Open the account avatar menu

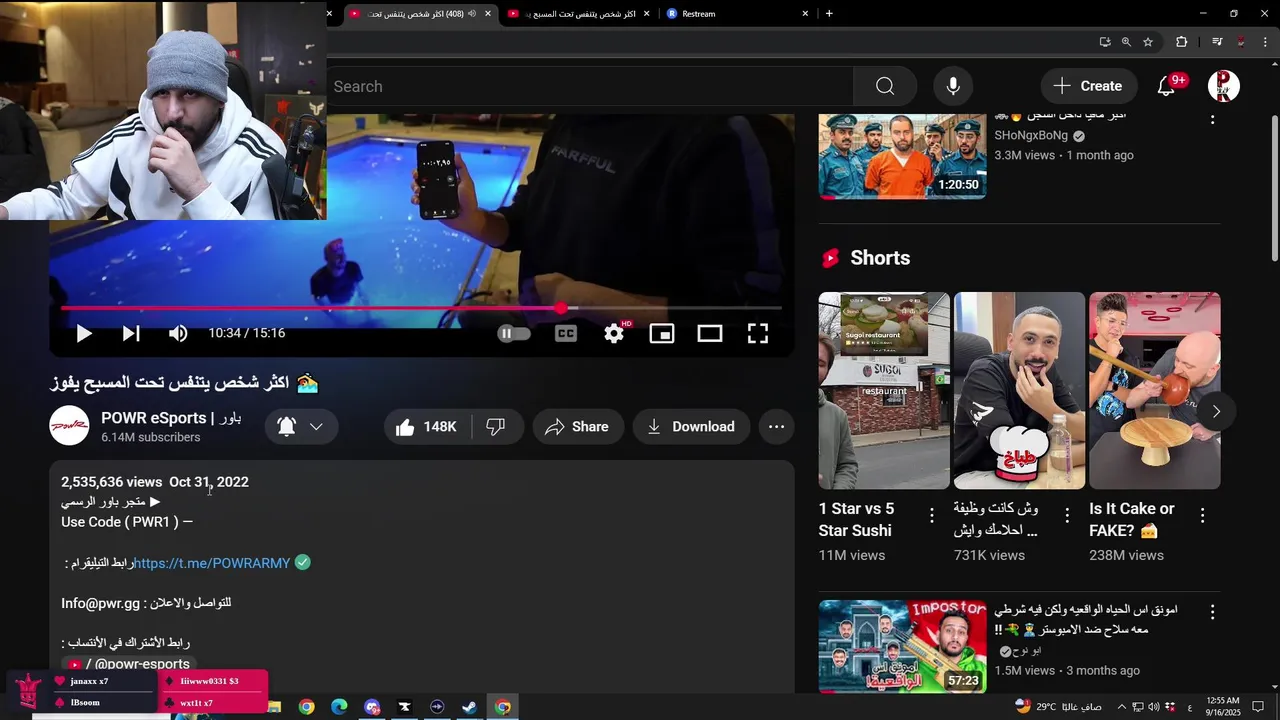point(1224,86)
